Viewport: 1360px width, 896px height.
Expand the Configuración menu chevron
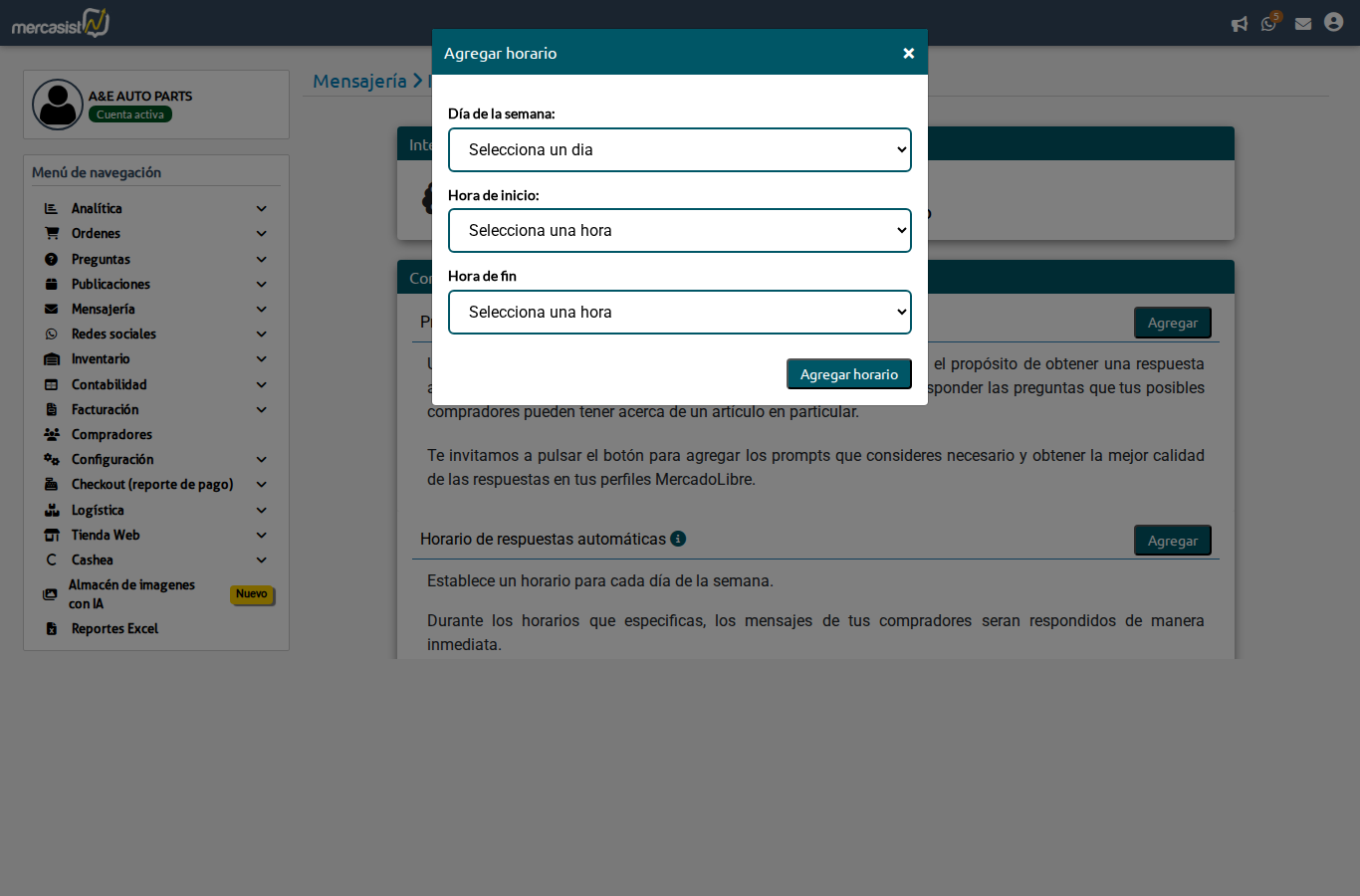pyautogui.click(x=261, y=459)
